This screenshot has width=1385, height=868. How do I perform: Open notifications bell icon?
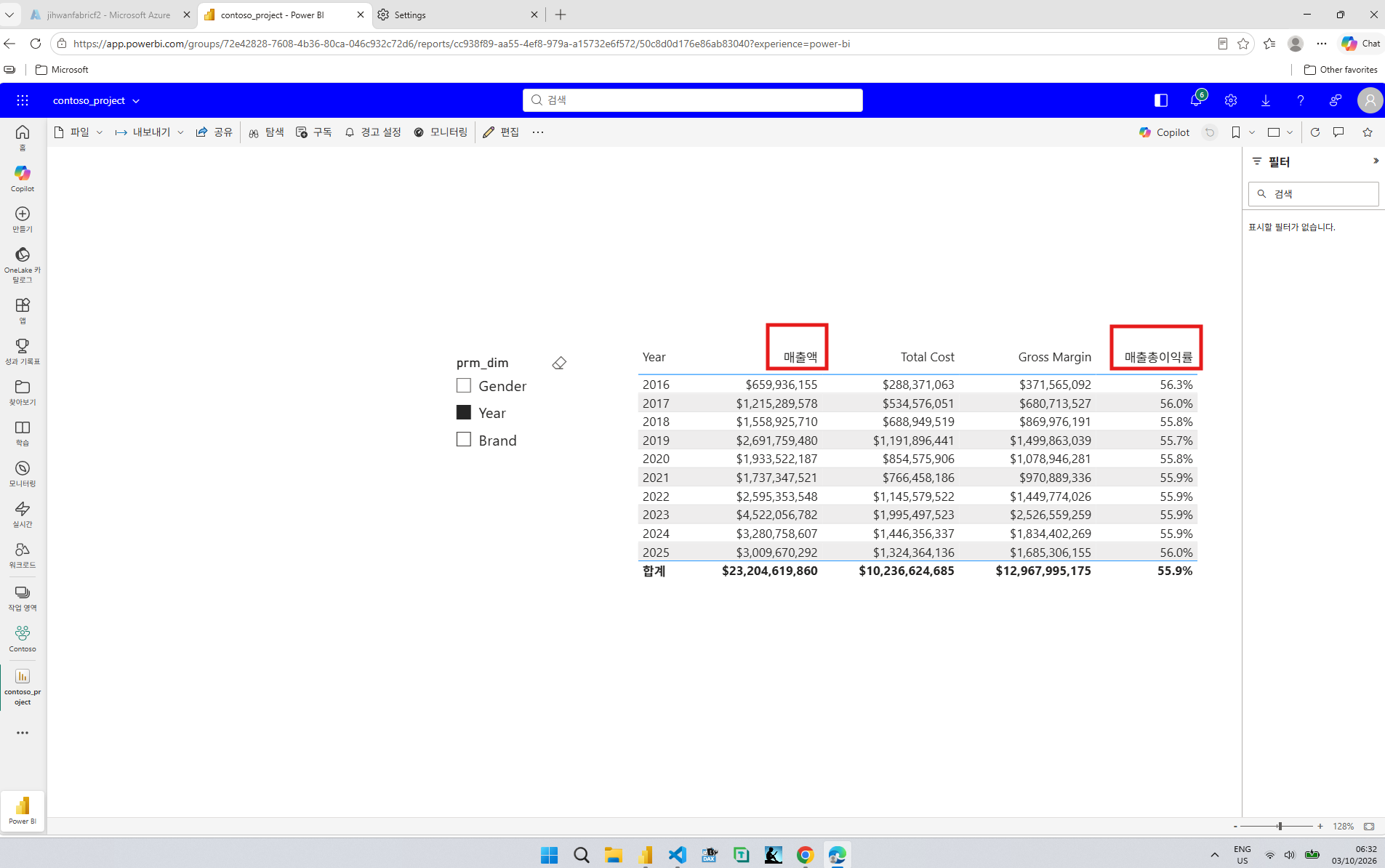pyautogui.click(x=1196, y=100)
